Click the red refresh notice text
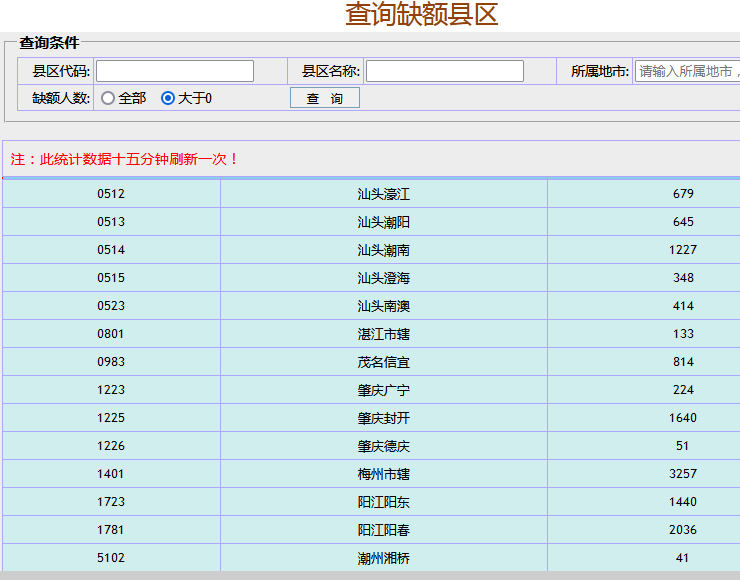Image resolution: width=740 pixels, height=580 pixels. [x=125, y=159]
